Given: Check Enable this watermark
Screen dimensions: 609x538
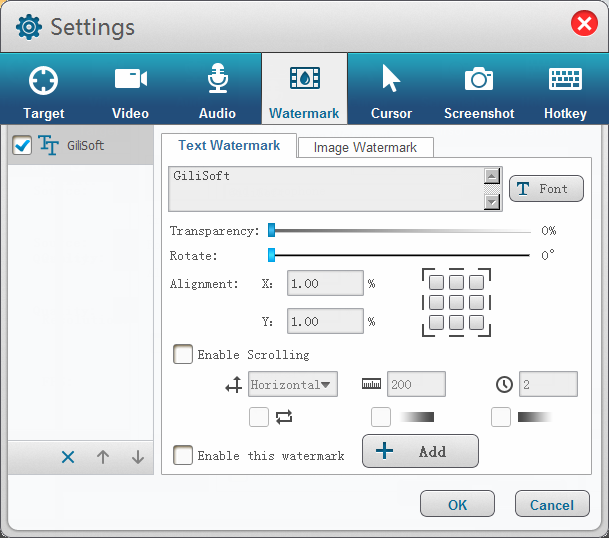Looking at the screenshot, I should tap(183, 455).
